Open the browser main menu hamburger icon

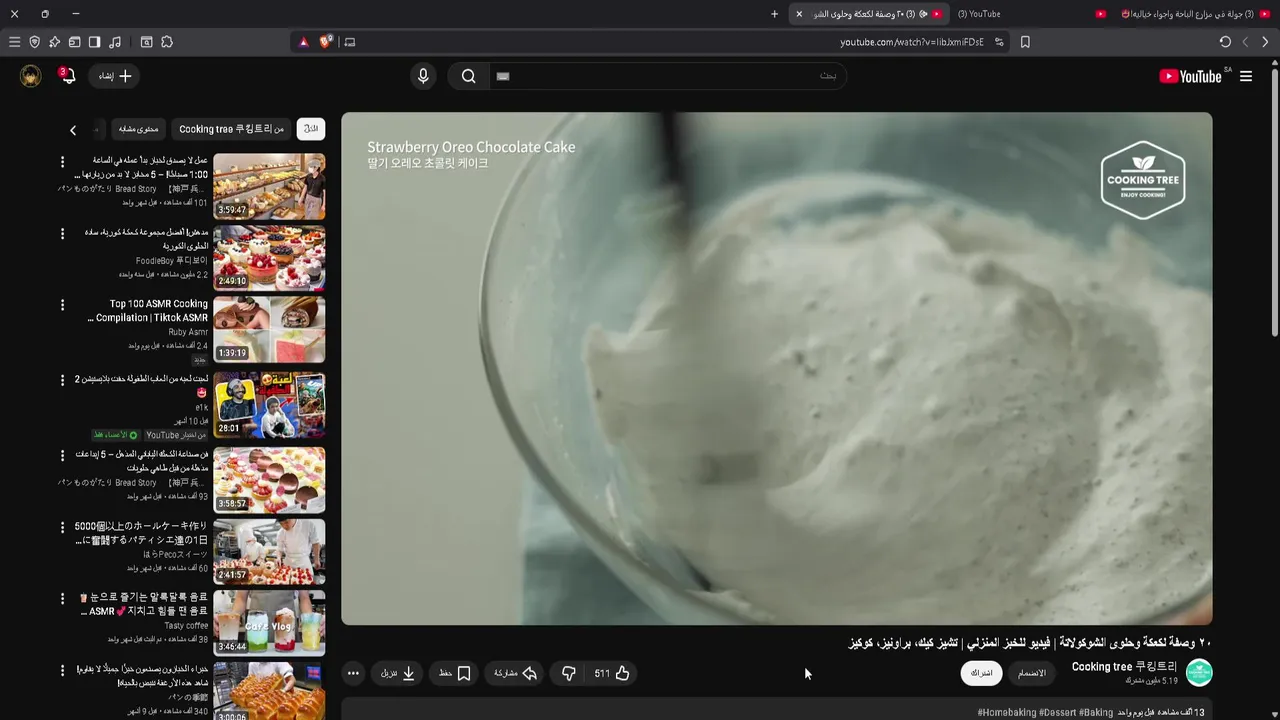(x=14, y=42)
